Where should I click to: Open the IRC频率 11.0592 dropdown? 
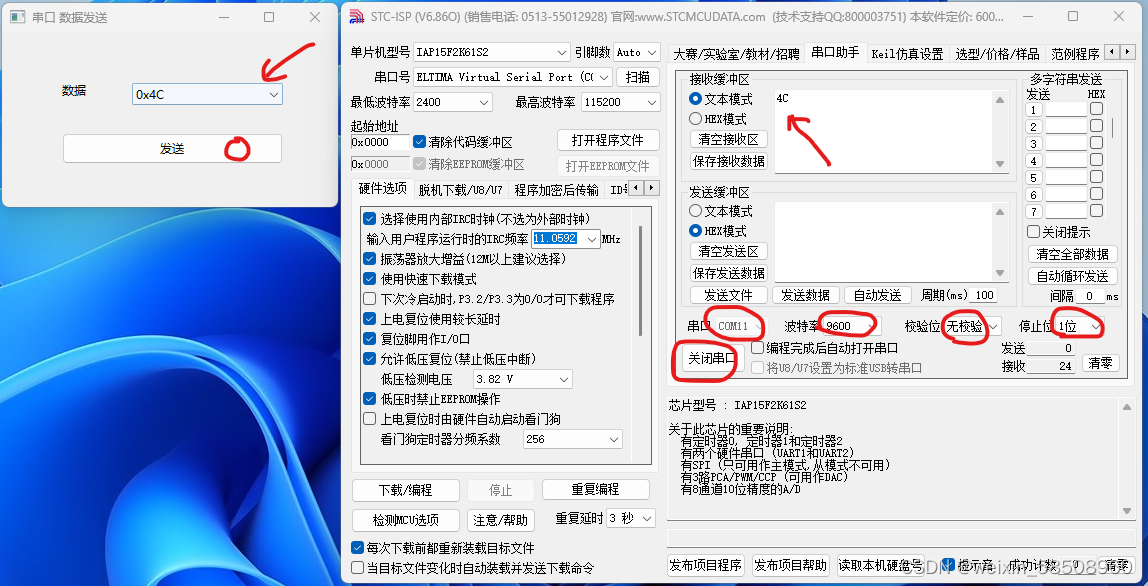(x=566, y=239)
